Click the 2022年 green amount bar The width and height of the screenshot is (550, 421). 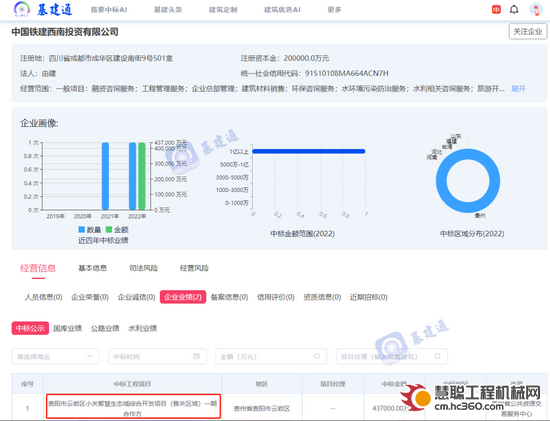click(142, 176)
